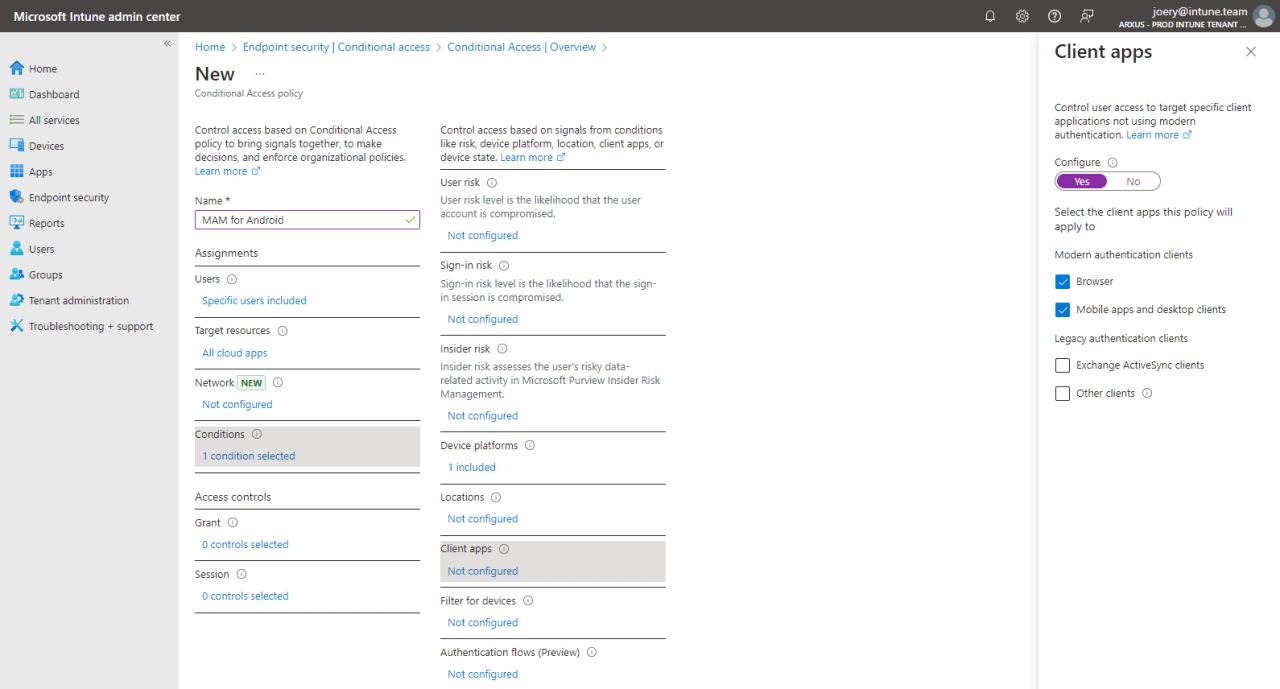
Task: Open the ellipsis menu next to New
Action: pyautogui.click(x=259, y=73)
